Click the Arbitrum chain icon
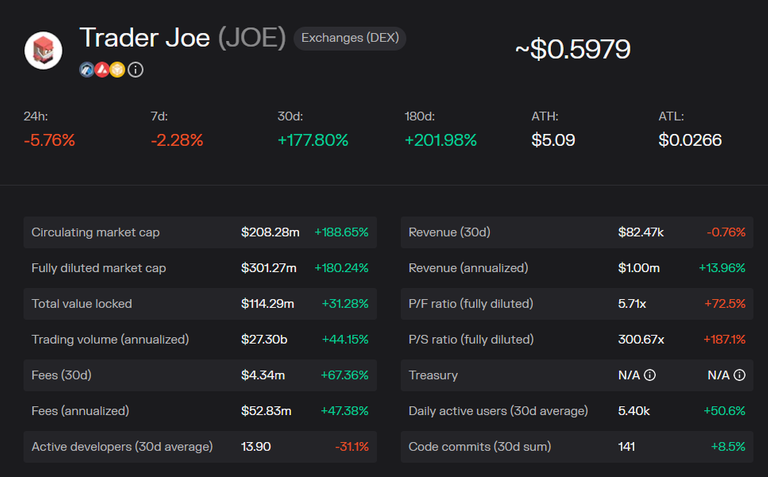This screenshot has height=477, width=768. (87, 70)
